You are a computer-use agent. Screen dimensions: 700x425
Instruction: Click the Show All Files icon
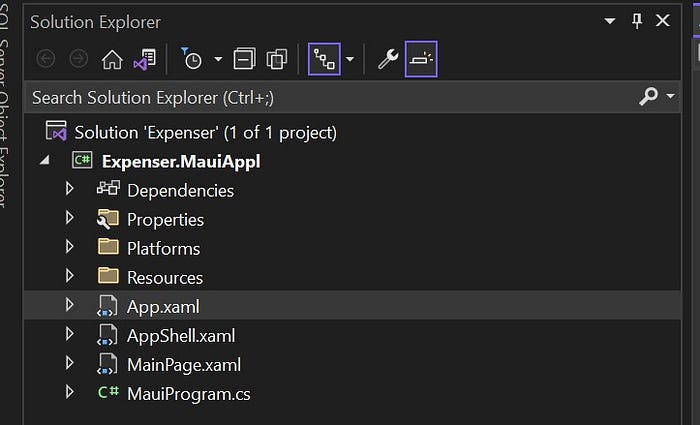pyautogui.click(x=277, y=59)
